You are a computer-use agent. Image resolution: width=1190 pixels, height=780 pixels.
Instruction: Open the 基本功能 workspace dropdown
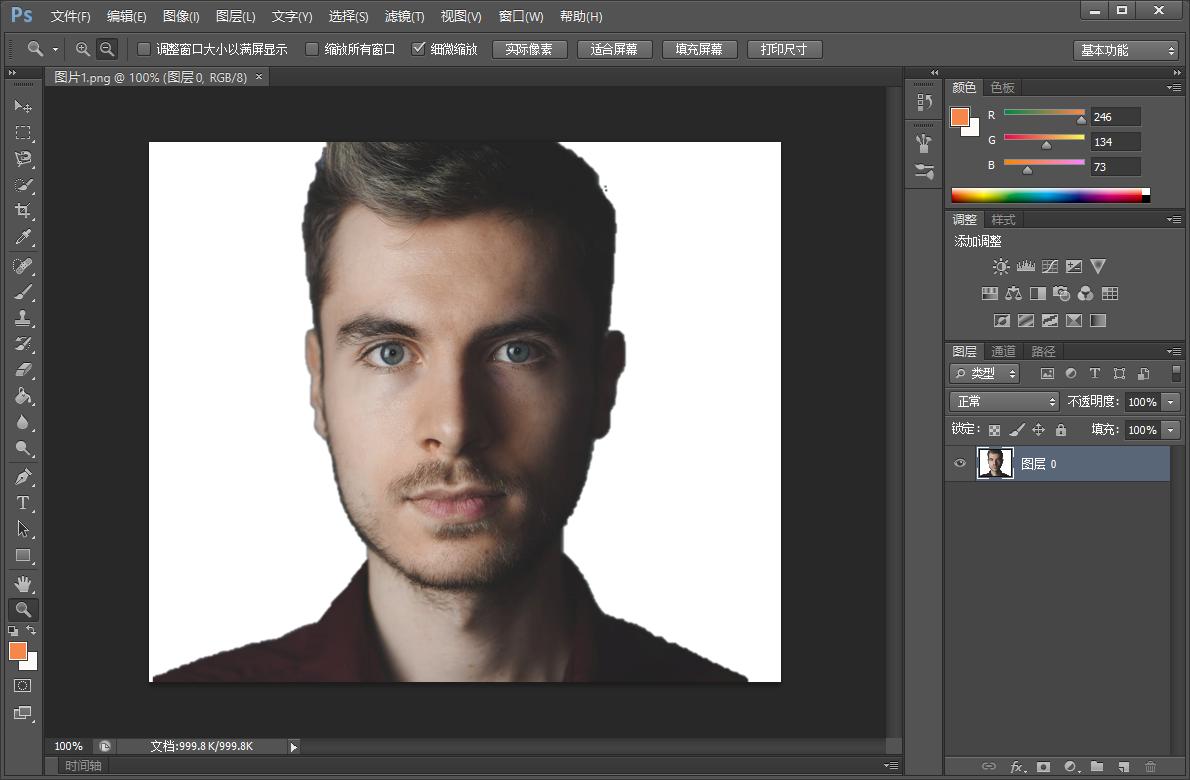point(1127,50)
